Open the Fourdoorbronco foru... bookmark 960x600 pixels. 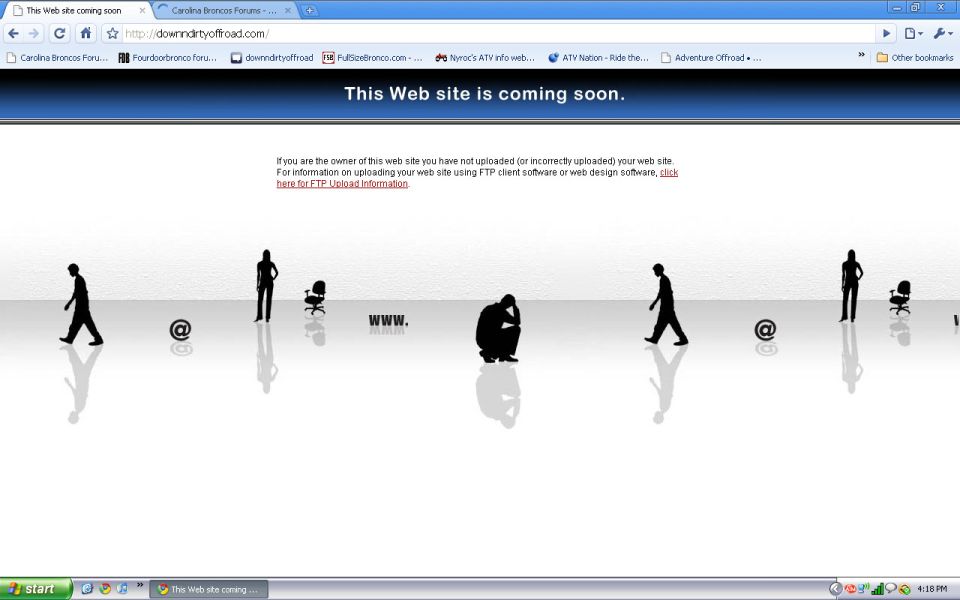tap(168, 58)
